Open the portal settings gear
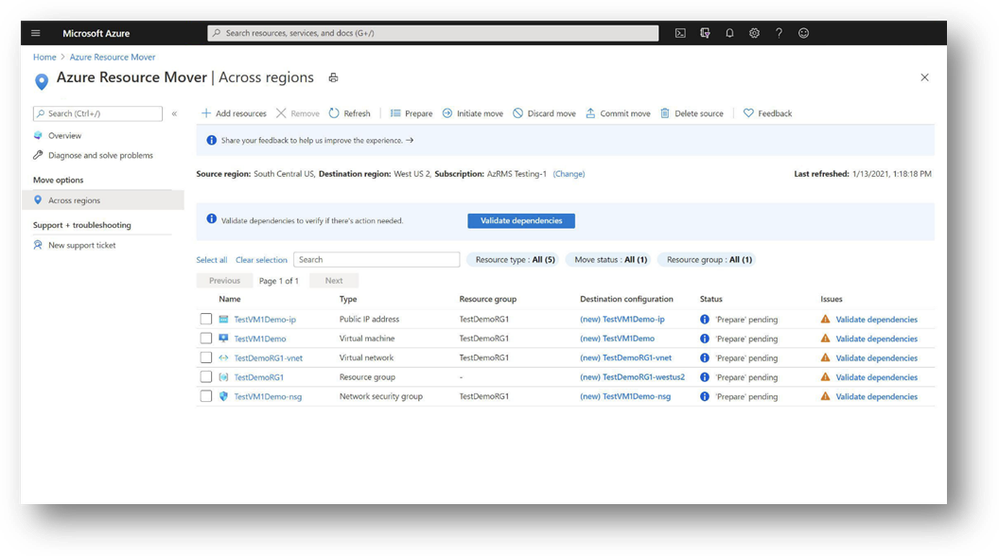Viewport: 999px width, 556px height. (x=754, y=33)
